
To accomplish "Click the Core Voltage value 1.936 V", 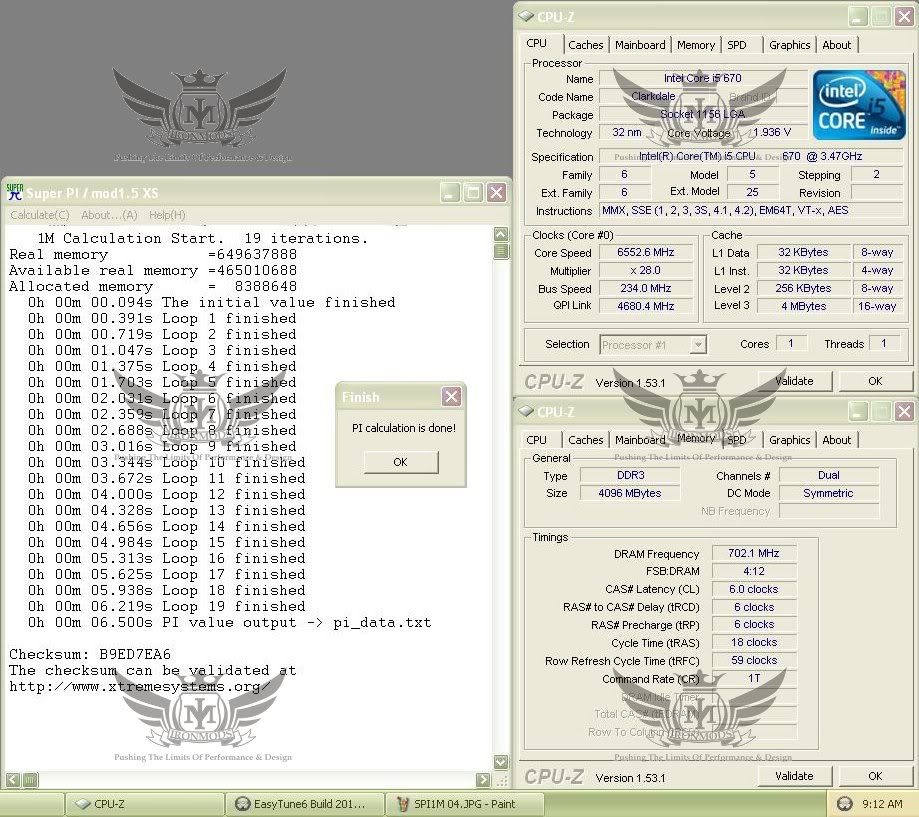I will click(772, 132).
